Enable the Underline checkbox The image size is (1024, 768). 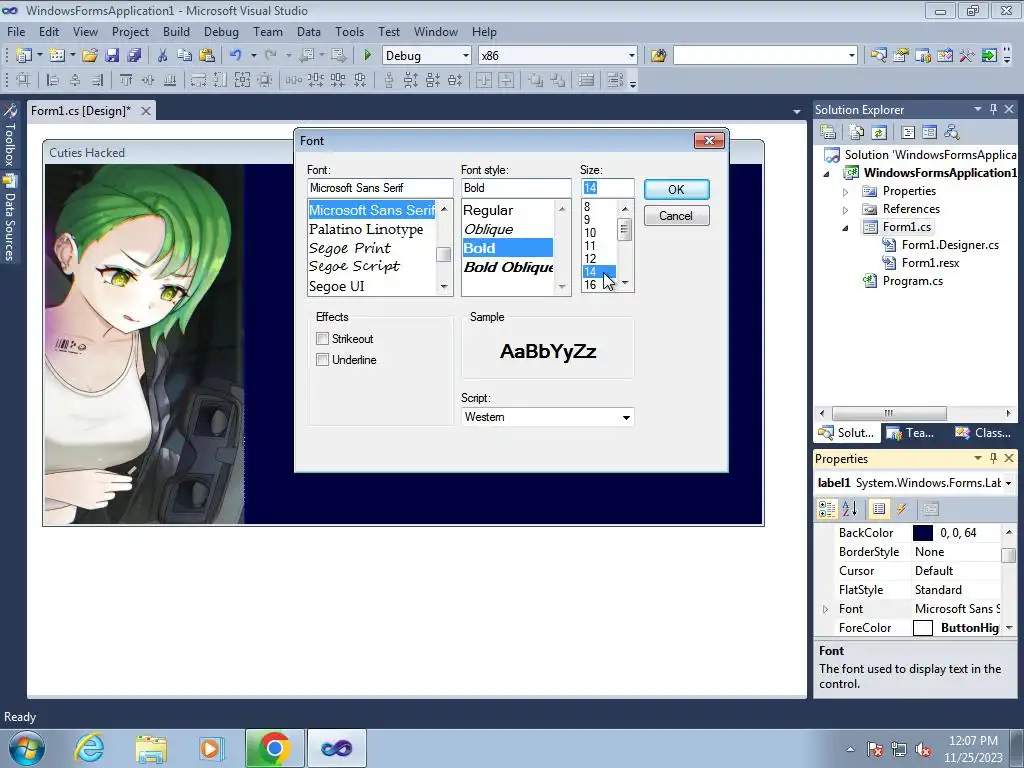(322, 359)
